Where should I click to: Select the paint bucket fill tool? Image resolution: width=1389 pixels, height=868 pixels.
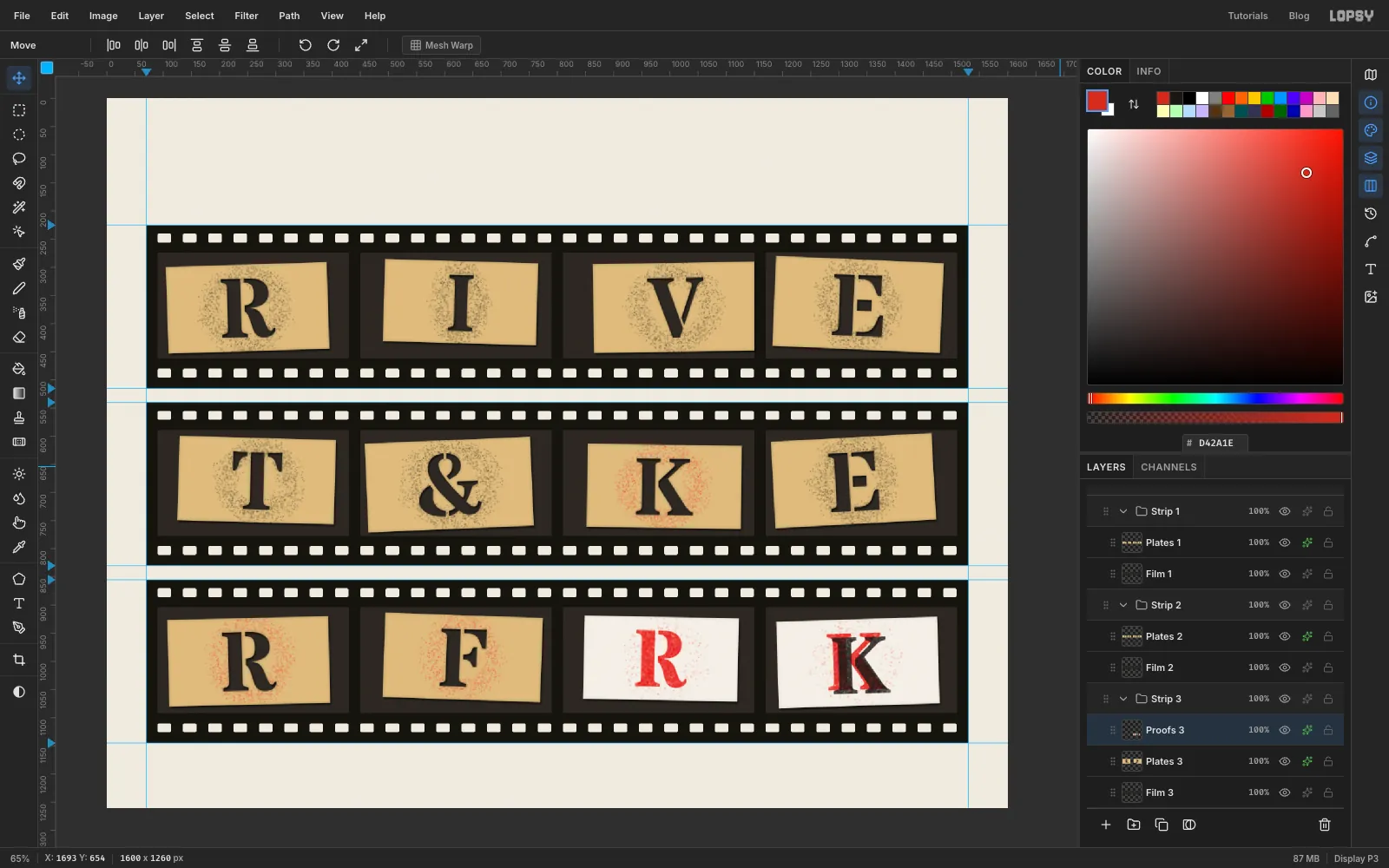click(x=19, y=369)
